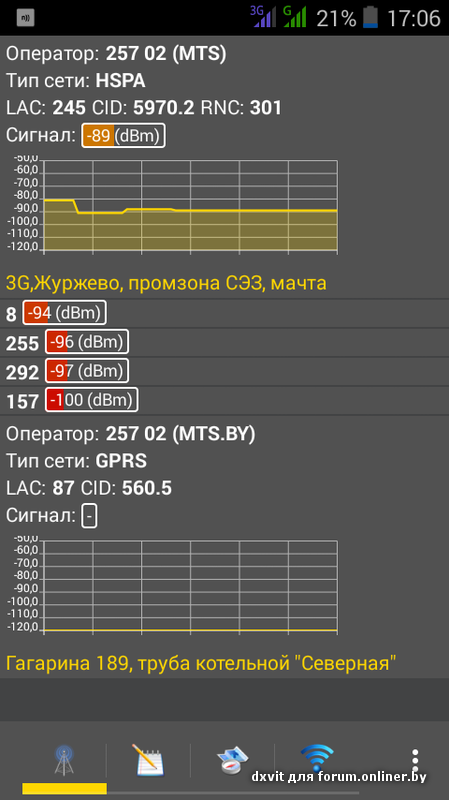Tap the LAC 87 value
Viewport: 449px width, 800px height.
tap(63, 488)
